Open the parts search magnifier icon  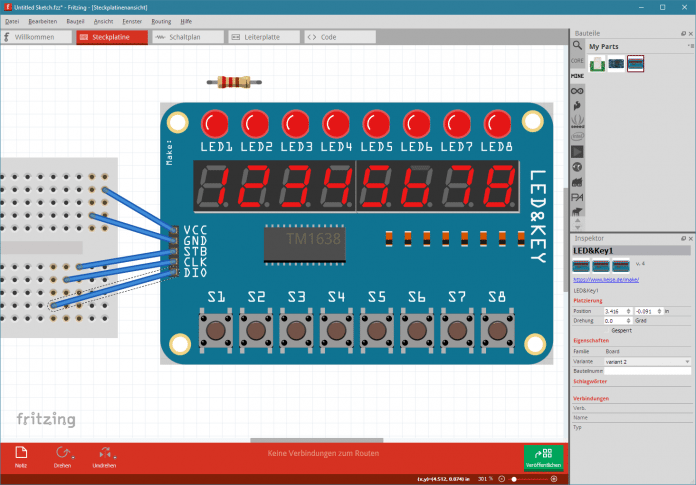(577, 45)
